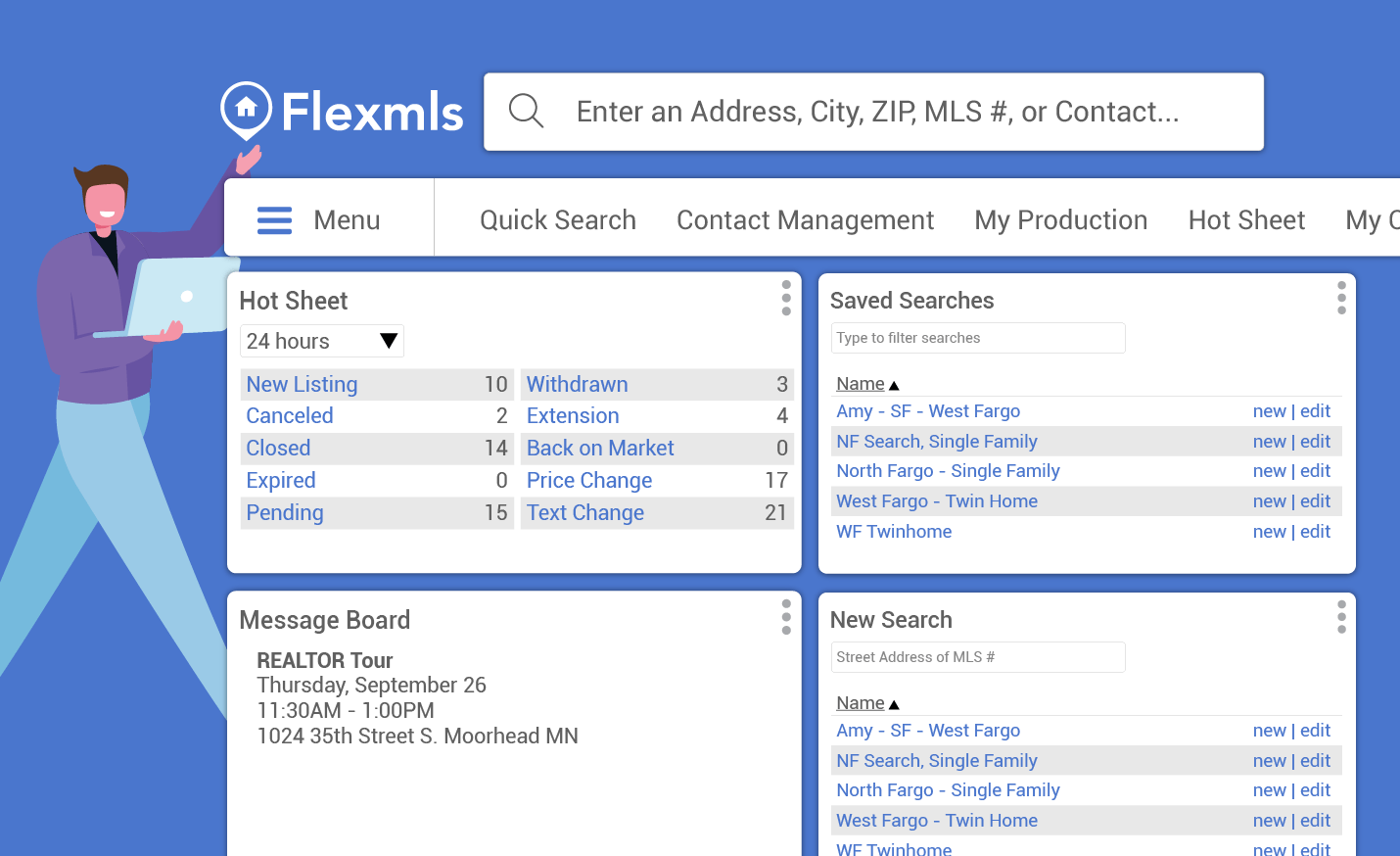This screenshot has width=1400, height=856.
Task: Sort New Search list by Name arrow
Action: 894,704
